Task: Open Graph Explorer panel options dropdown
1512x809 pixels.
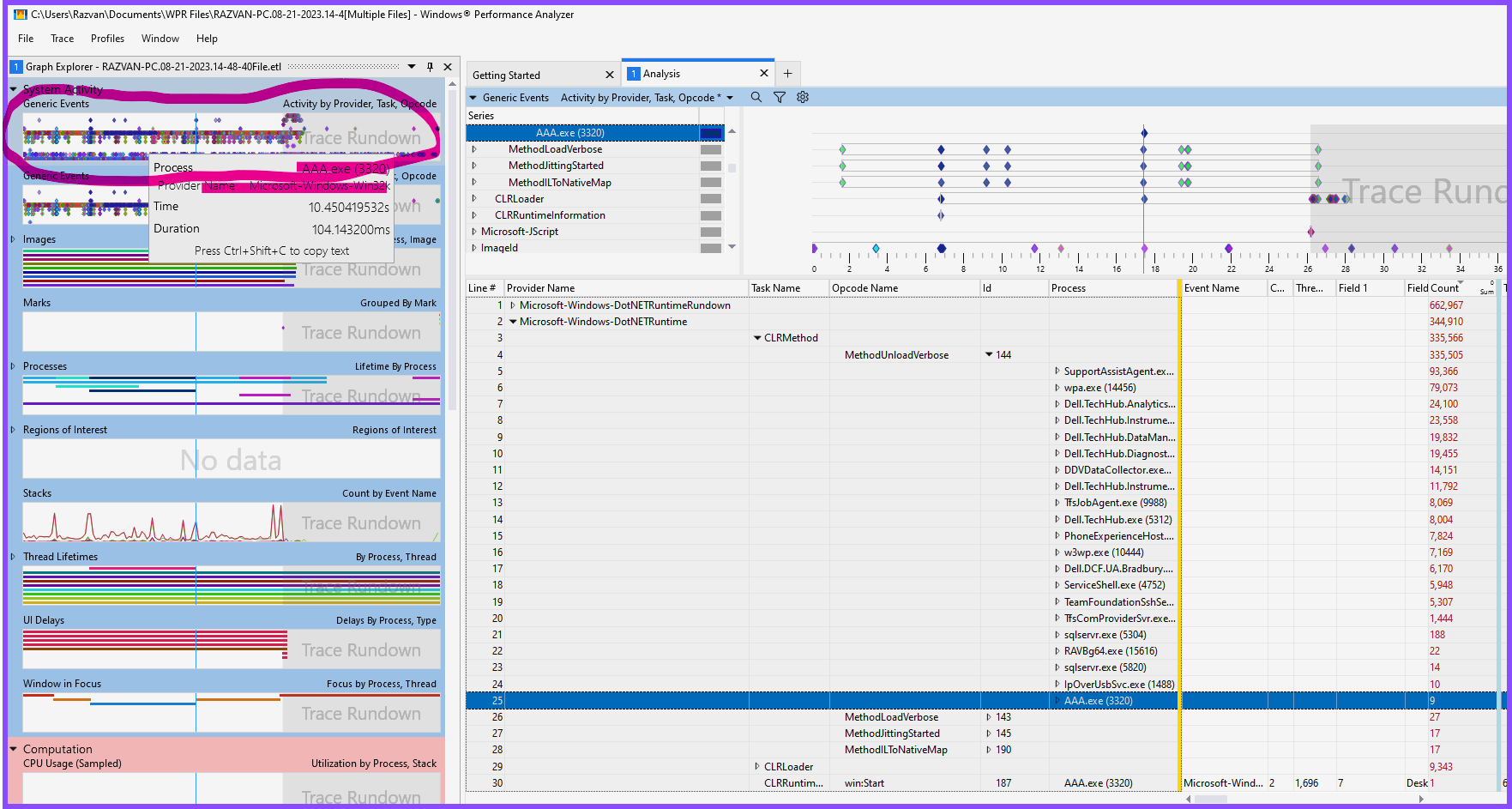Action: coord(412,66)
